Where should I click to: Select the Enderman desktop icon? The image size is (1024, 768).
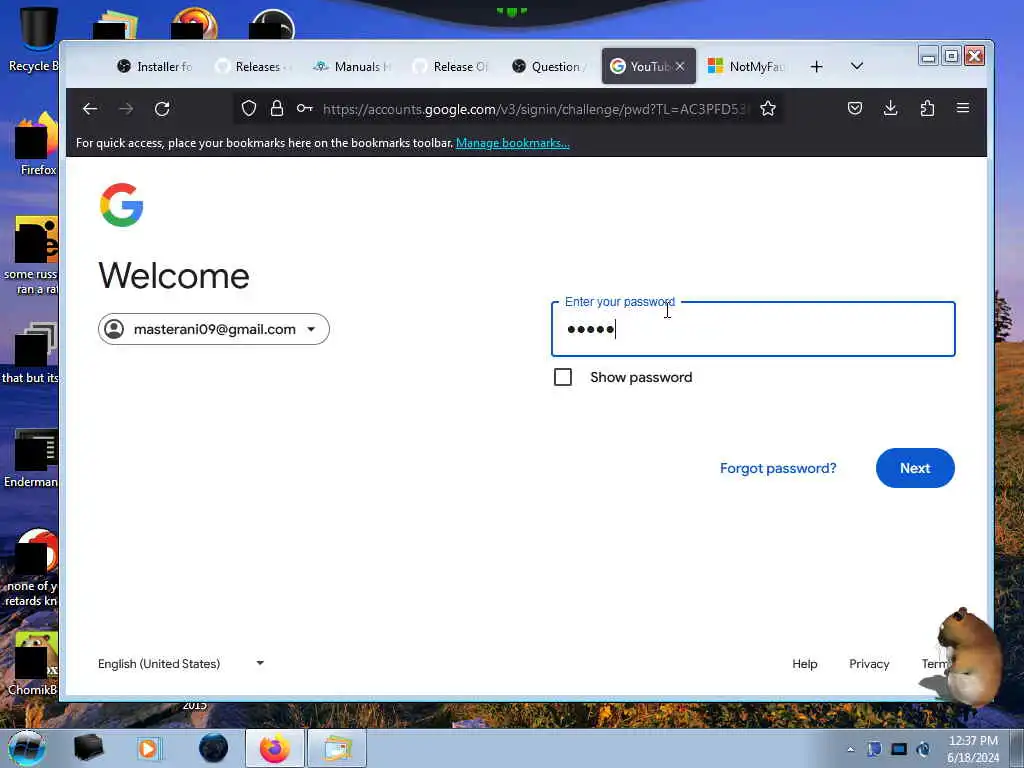31,458
